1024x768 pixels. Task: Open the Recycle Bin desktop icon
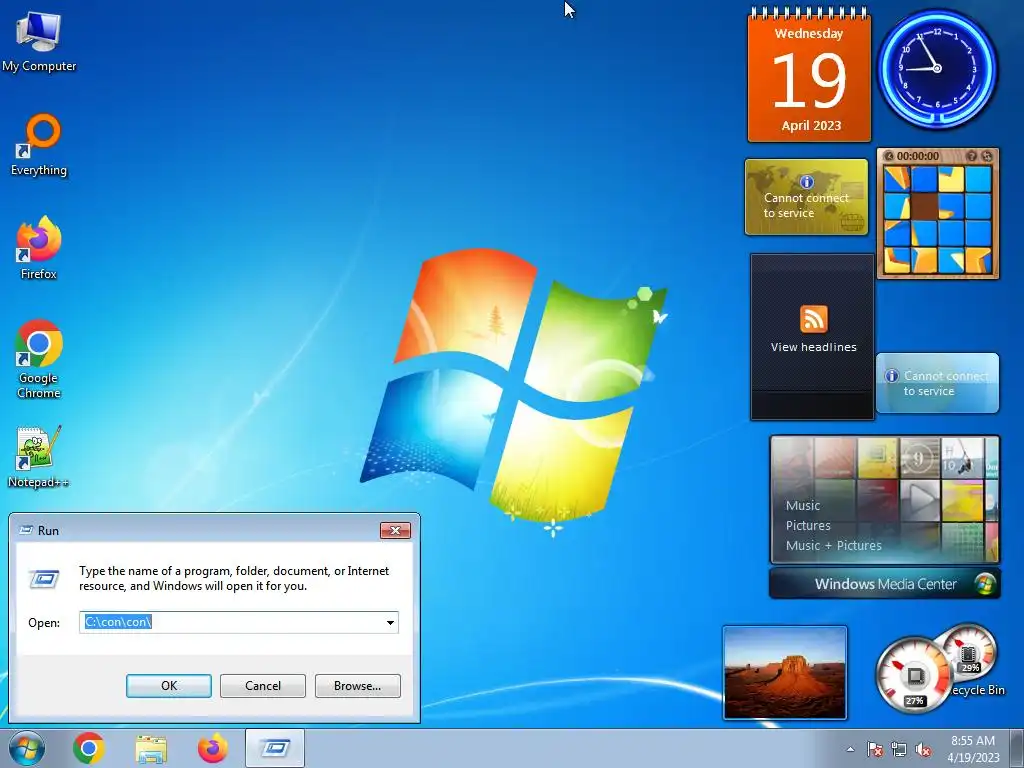tap(977, 690)
